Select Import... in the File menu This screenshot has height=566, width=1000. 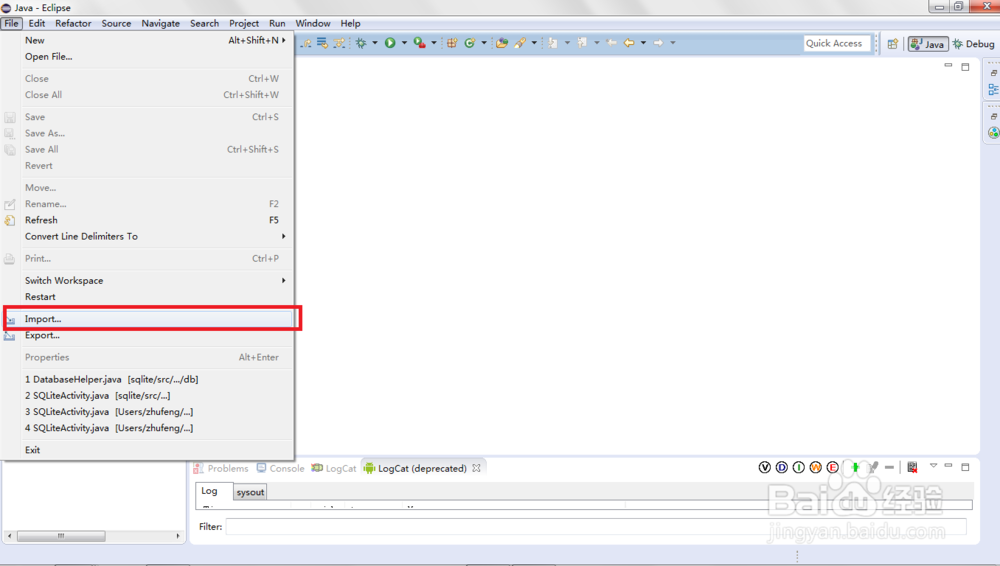coord(148,319)
